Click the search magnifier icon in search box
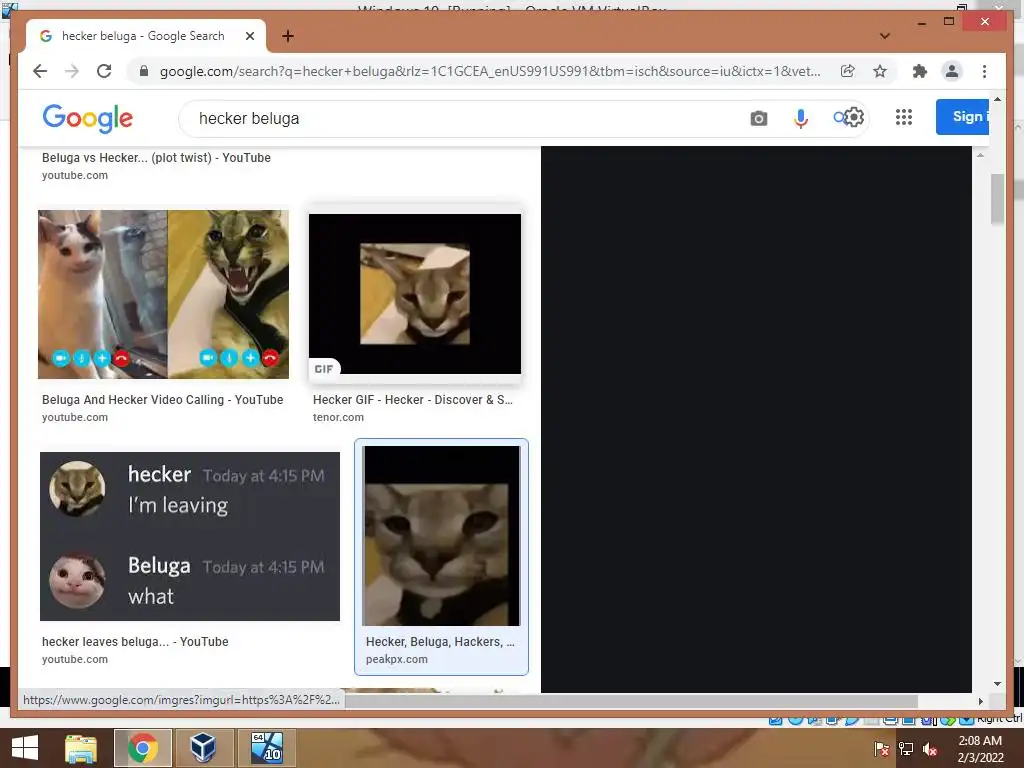This screenshot has height=768, width=1024. pyautogui.click(x=839, y=118)
